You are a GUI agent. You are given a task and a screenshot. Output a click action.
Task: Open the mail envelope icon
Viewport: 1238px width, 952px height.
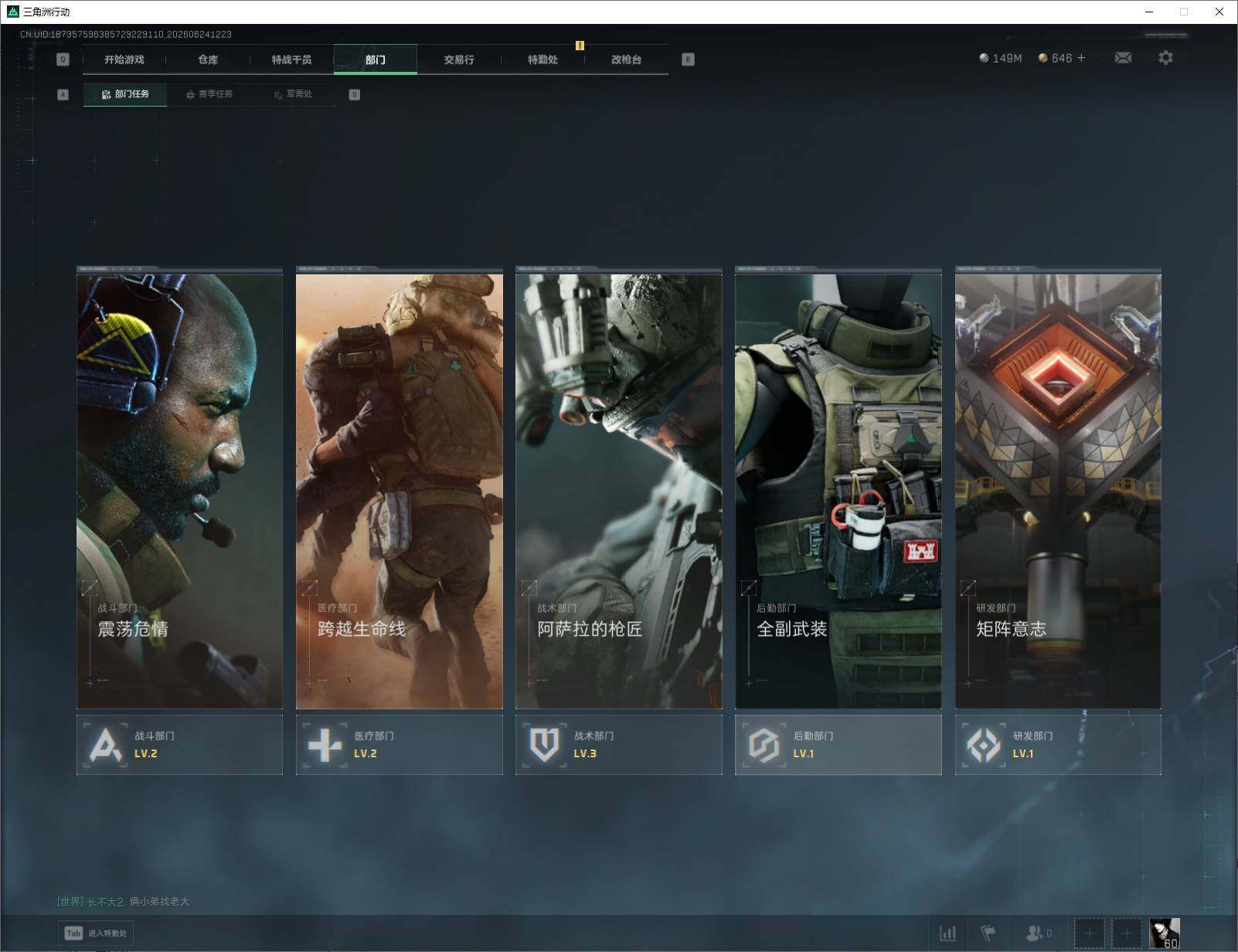(x=1123, y=58)
